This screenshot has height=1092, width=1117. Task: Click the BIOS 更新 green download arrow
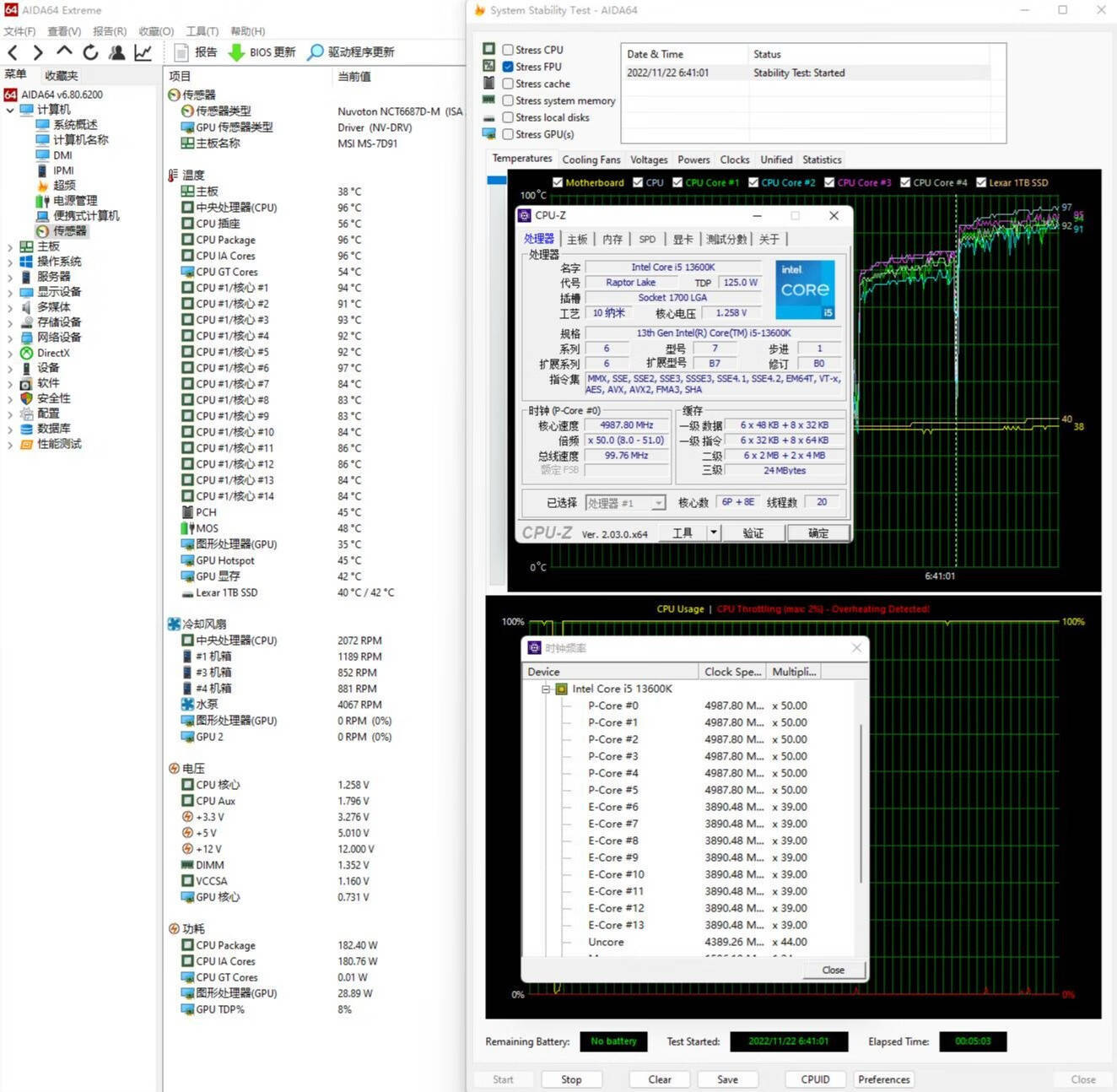click(237, 52)
